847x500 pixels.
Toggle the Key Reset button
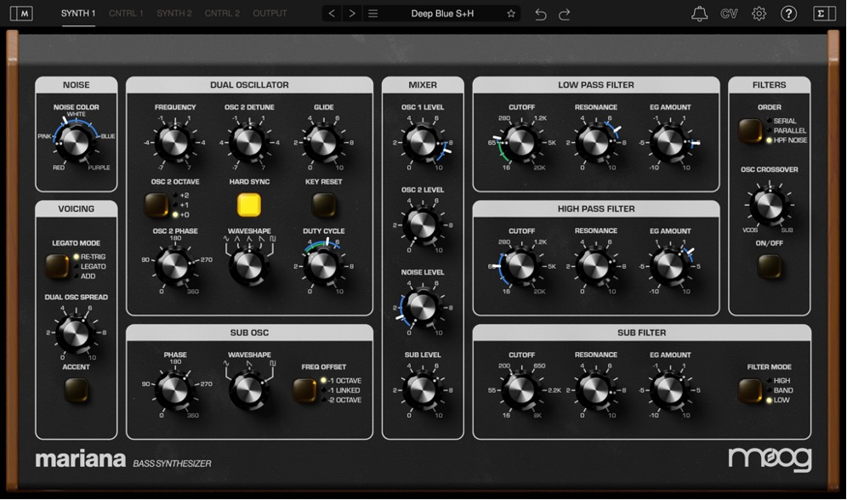click(324, 205)
